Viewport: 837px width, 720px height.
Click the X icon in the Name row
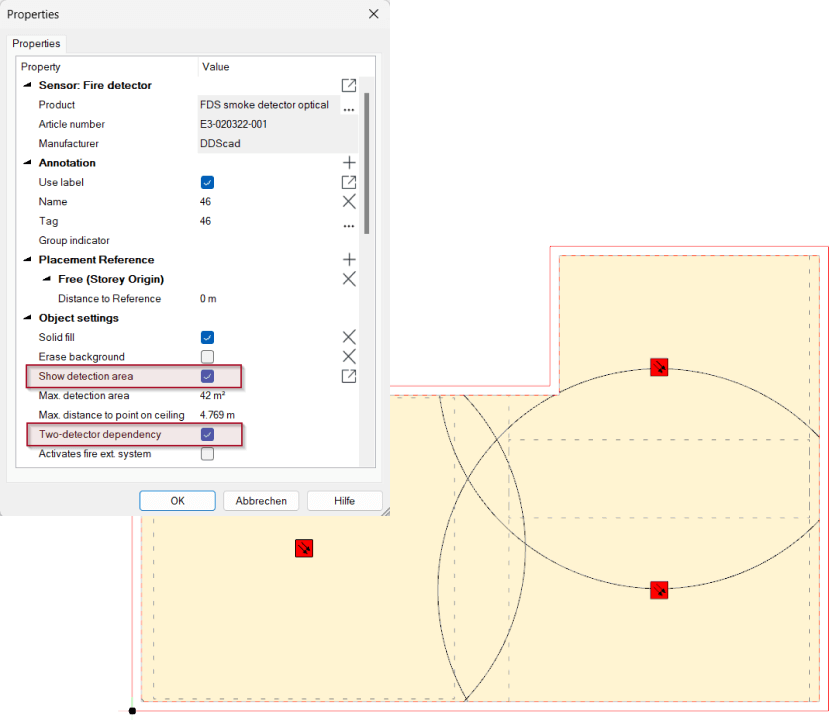[x=349, y=202]
